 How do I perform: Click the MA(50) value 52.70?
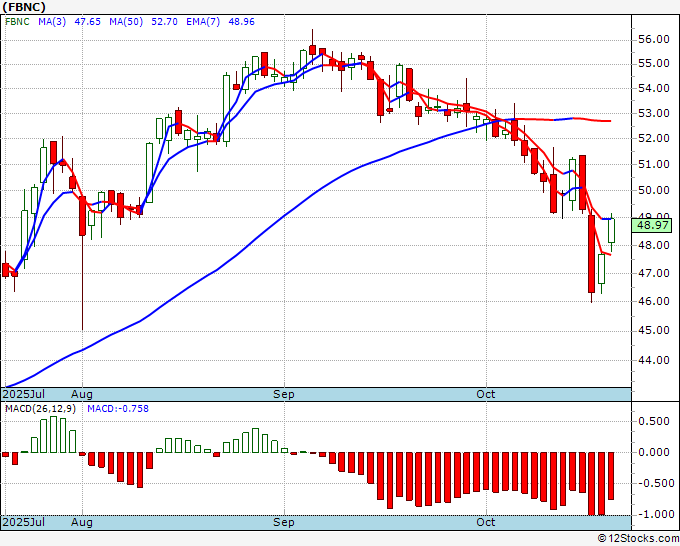164,22
